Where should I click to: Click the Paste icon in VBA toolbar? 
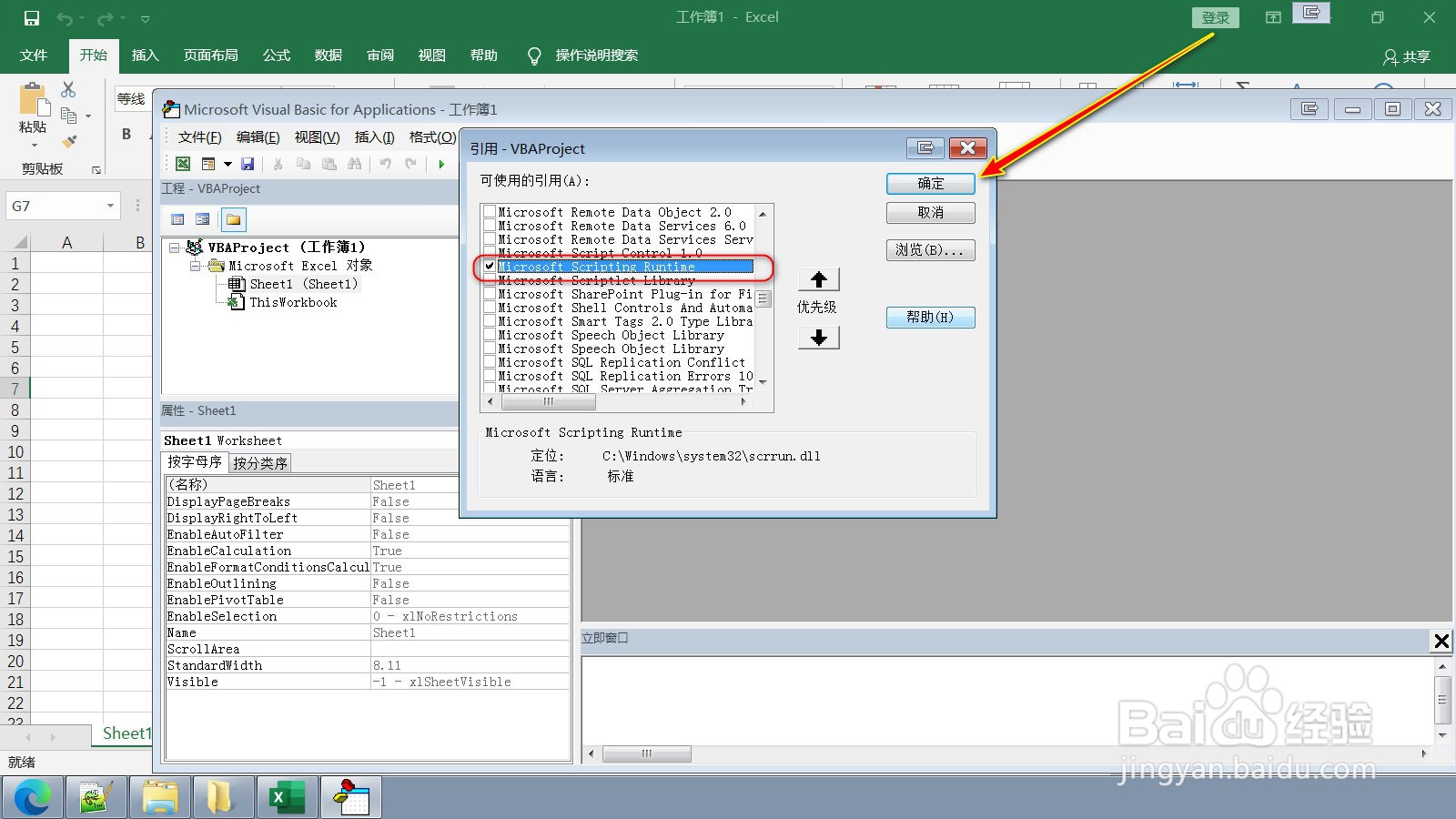(329, 164)
